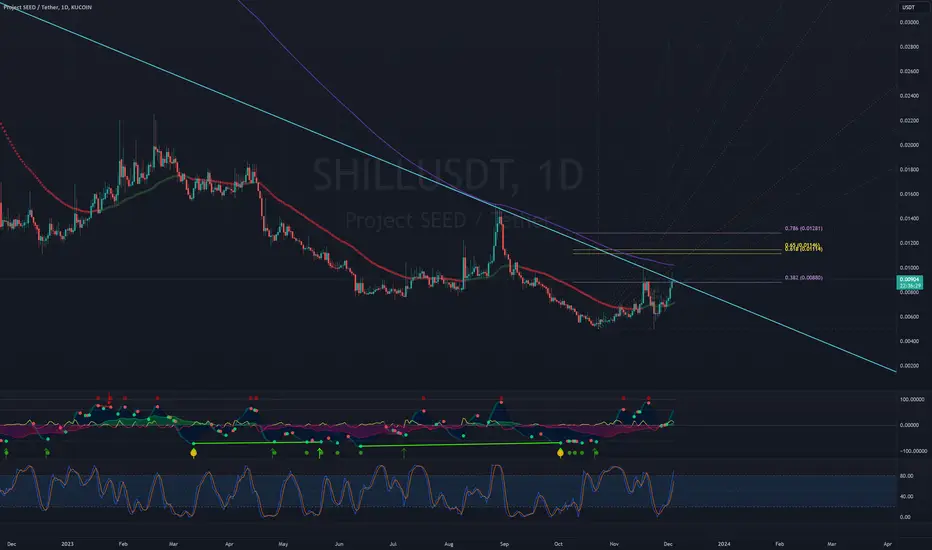Click the 0.00200 price axis label
Screen dimensions: 932x550
click(x=909, y=366)
